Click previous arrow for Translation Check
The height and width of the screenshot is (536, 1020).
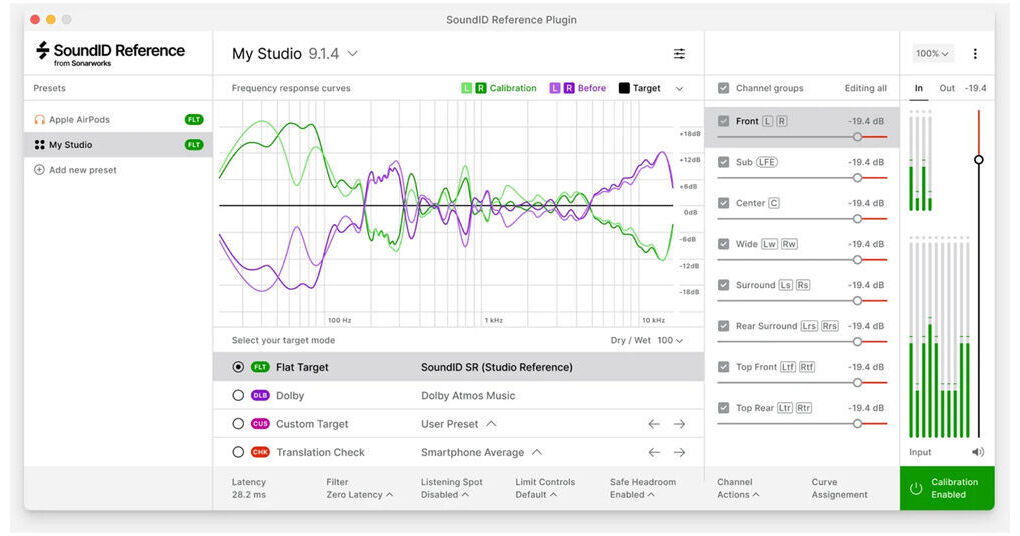pos(654,453)
